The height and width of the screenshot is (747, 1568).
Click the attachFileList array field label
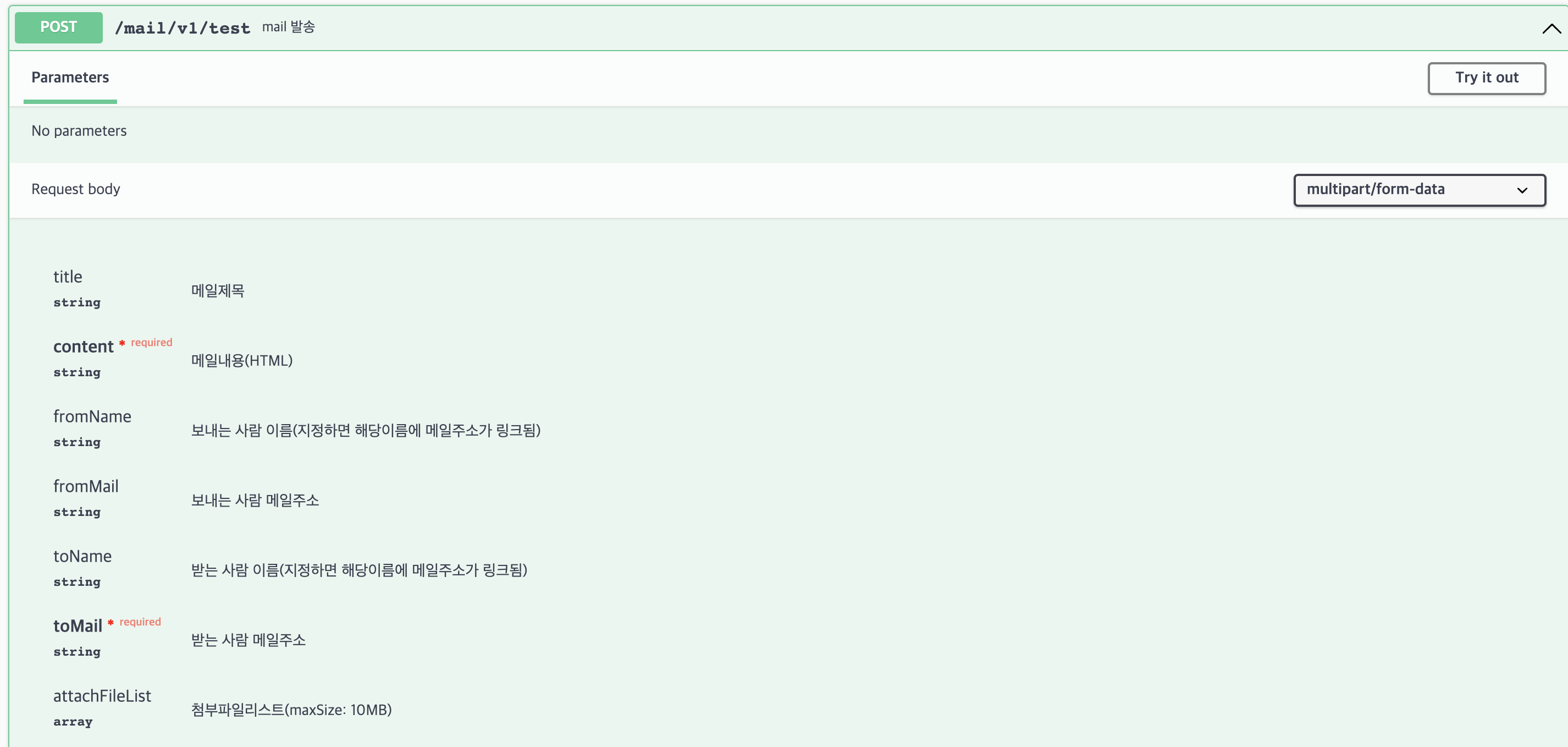(x=102, y=696)
